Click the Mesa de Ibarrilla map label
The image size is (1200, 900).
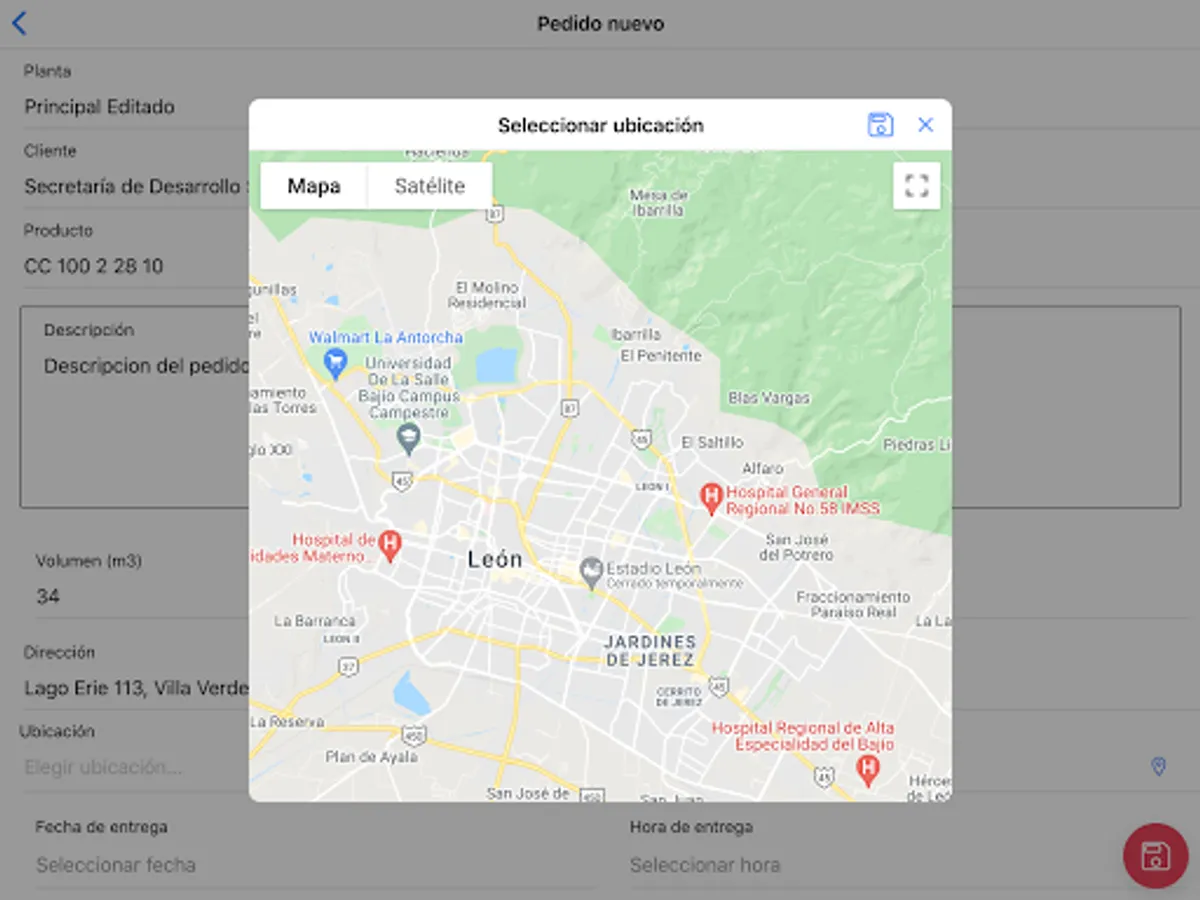coord(657,203)
